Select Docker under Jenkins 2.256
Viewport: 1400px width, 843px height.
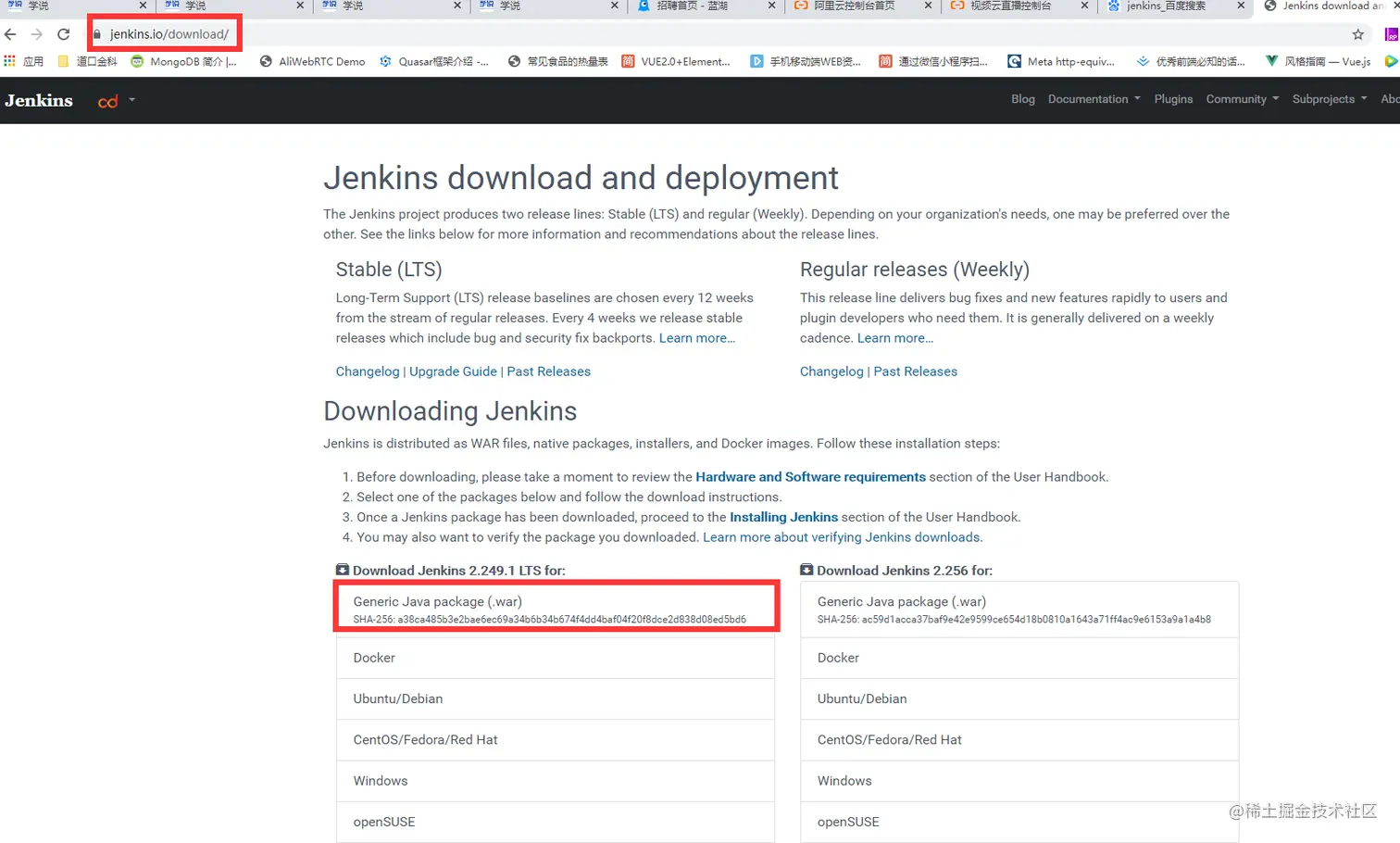pos(1019,658)
